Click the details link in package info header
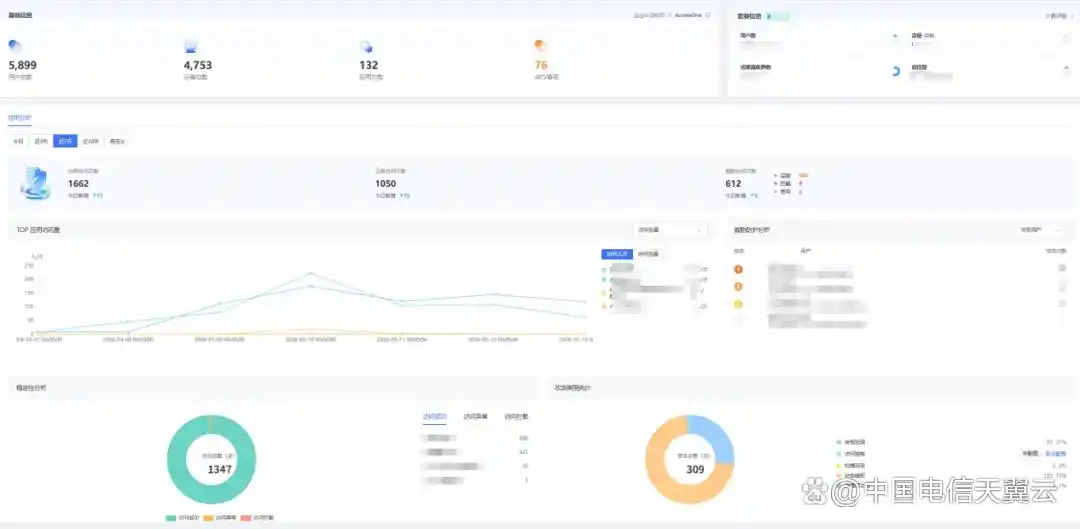 pyautogui.click(x=1058, y=15)
